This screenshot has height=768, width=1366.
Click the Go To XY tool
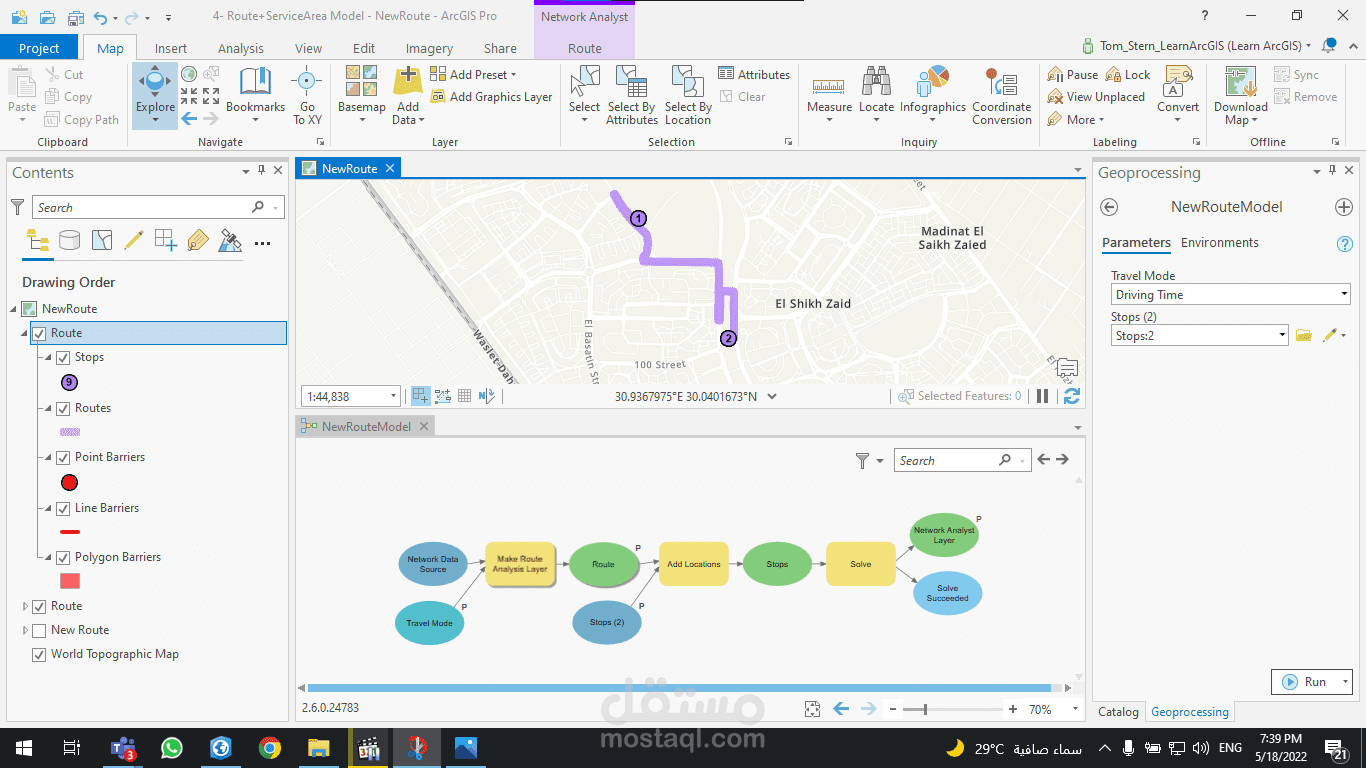pos(307,95)
